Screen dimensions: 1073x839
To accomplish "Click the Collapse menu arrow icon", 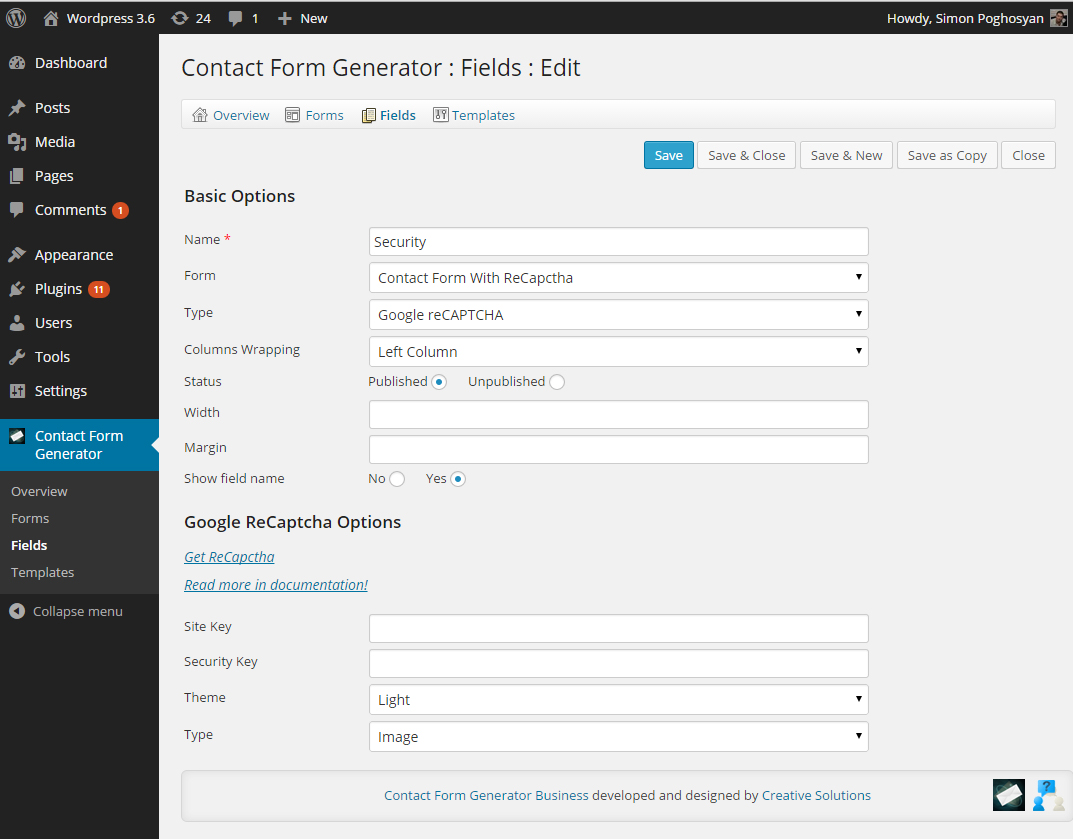I will pos(17,611).
